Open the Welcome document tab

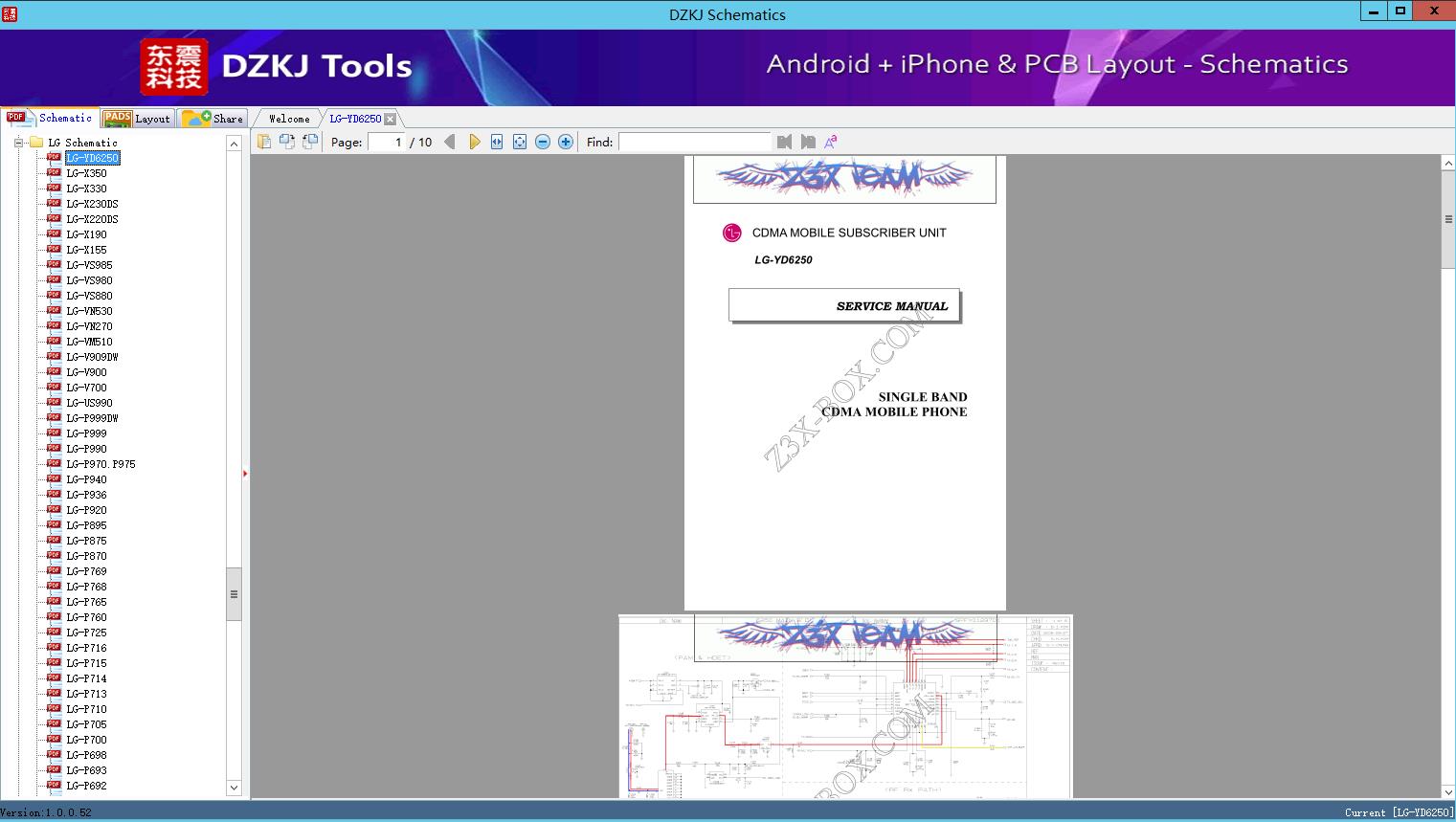[289, 119]
